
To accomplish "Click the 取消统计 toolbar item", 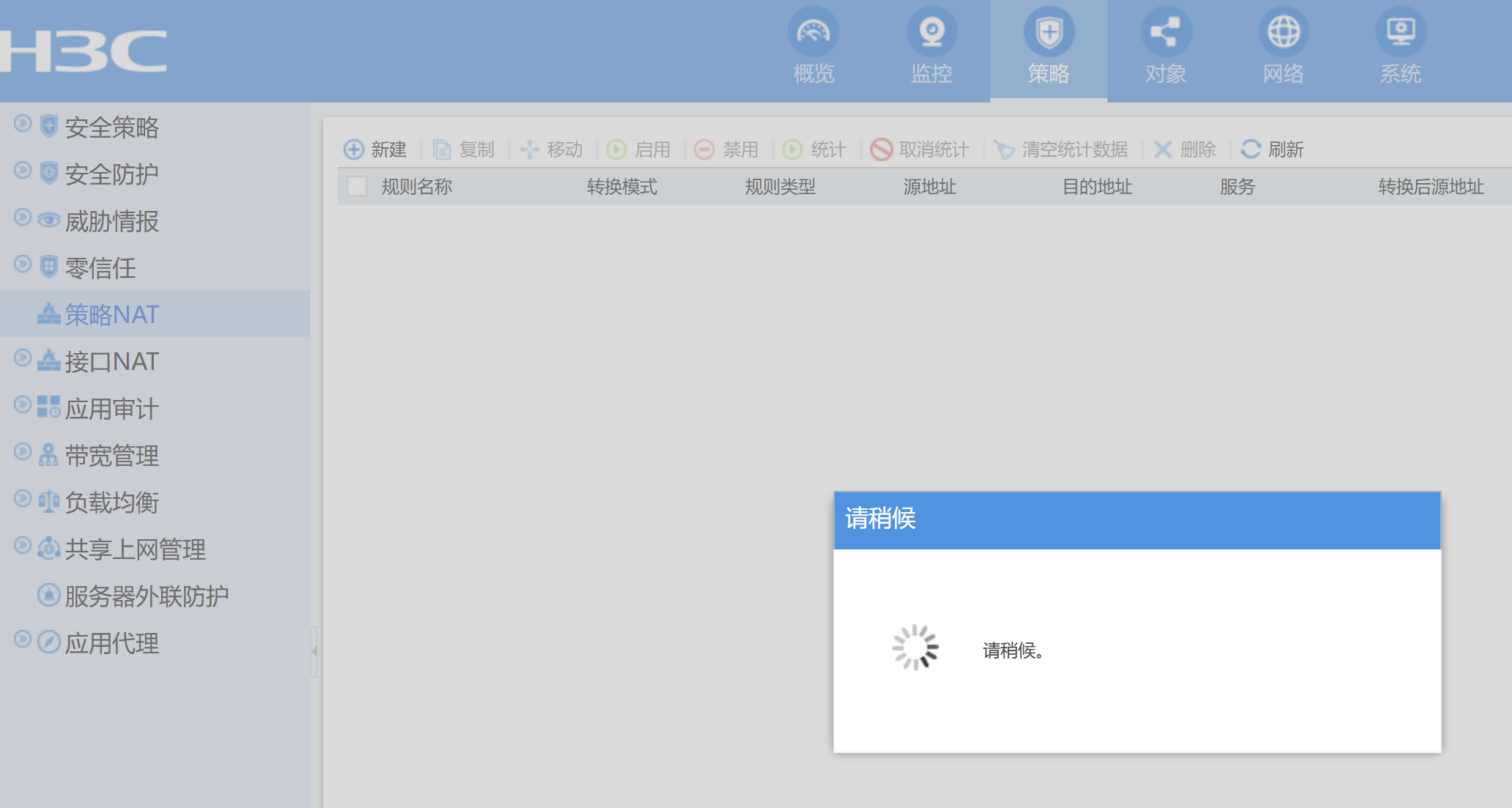I will click(x=920, y=149).
